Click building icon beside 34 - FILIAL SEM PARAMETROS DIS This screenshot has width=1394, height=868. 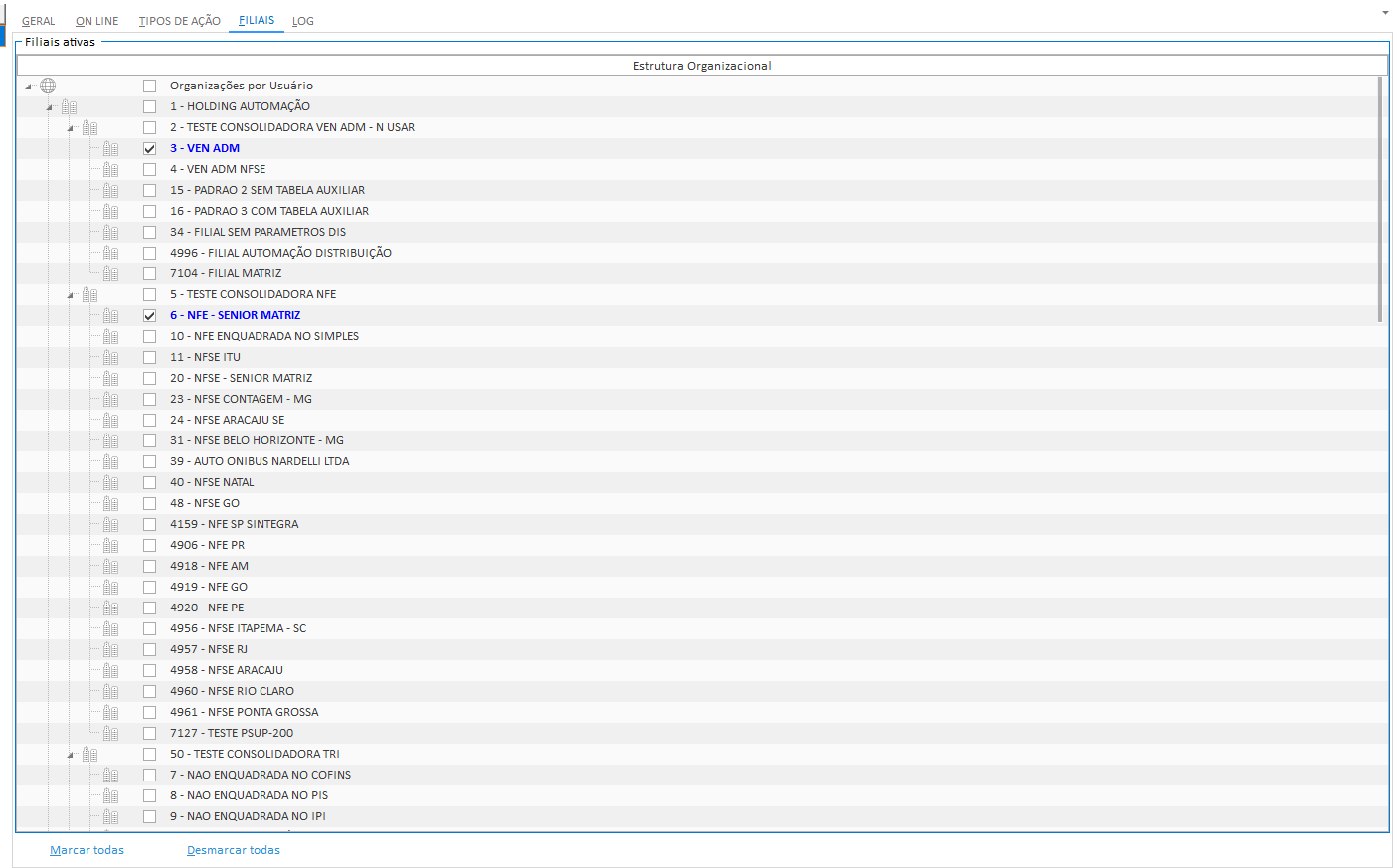pos(110,232)
